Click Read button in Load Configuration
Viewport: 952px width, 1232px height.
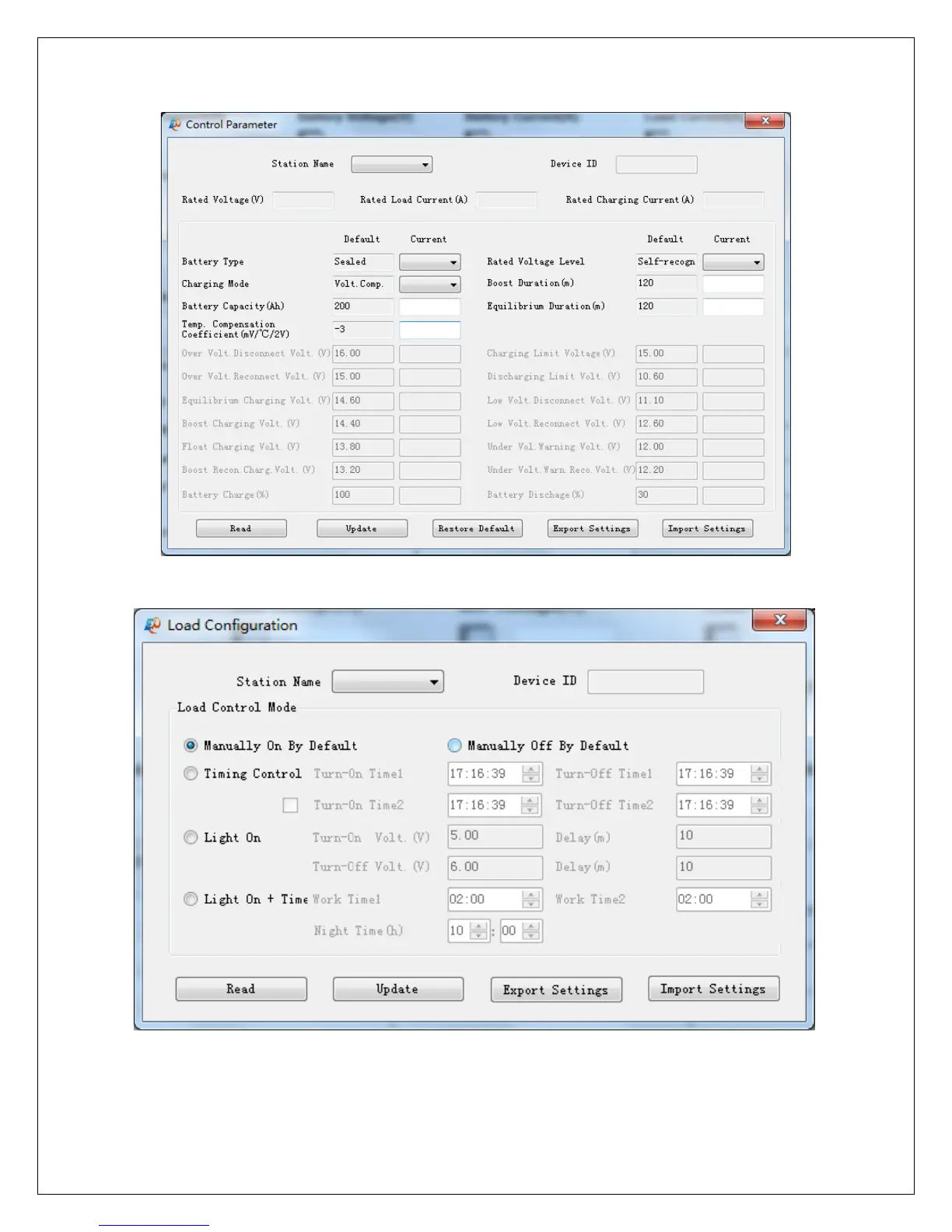point(241,989)
